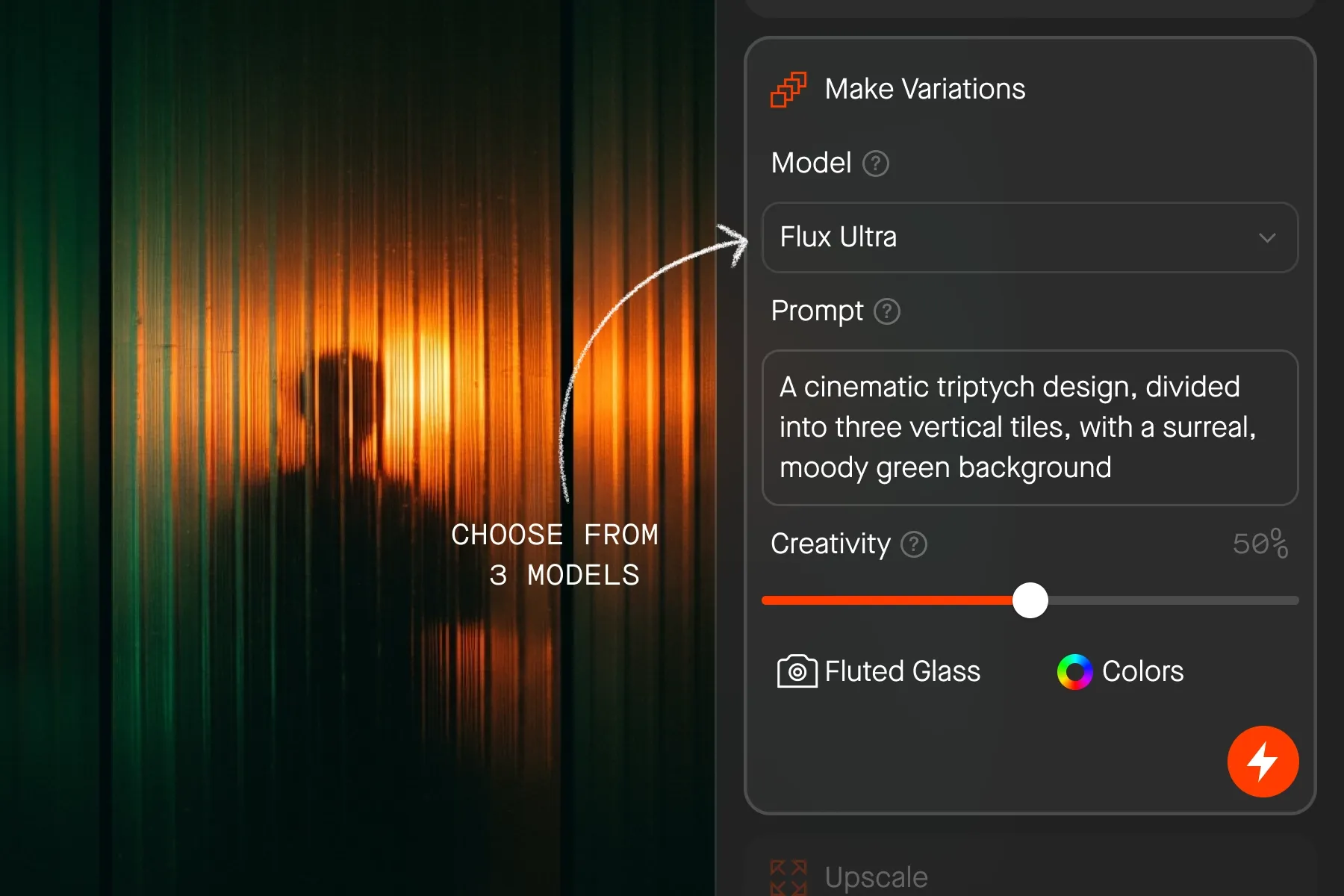
Task: Select the Fluted Glass style option
Action: (879, 671)
